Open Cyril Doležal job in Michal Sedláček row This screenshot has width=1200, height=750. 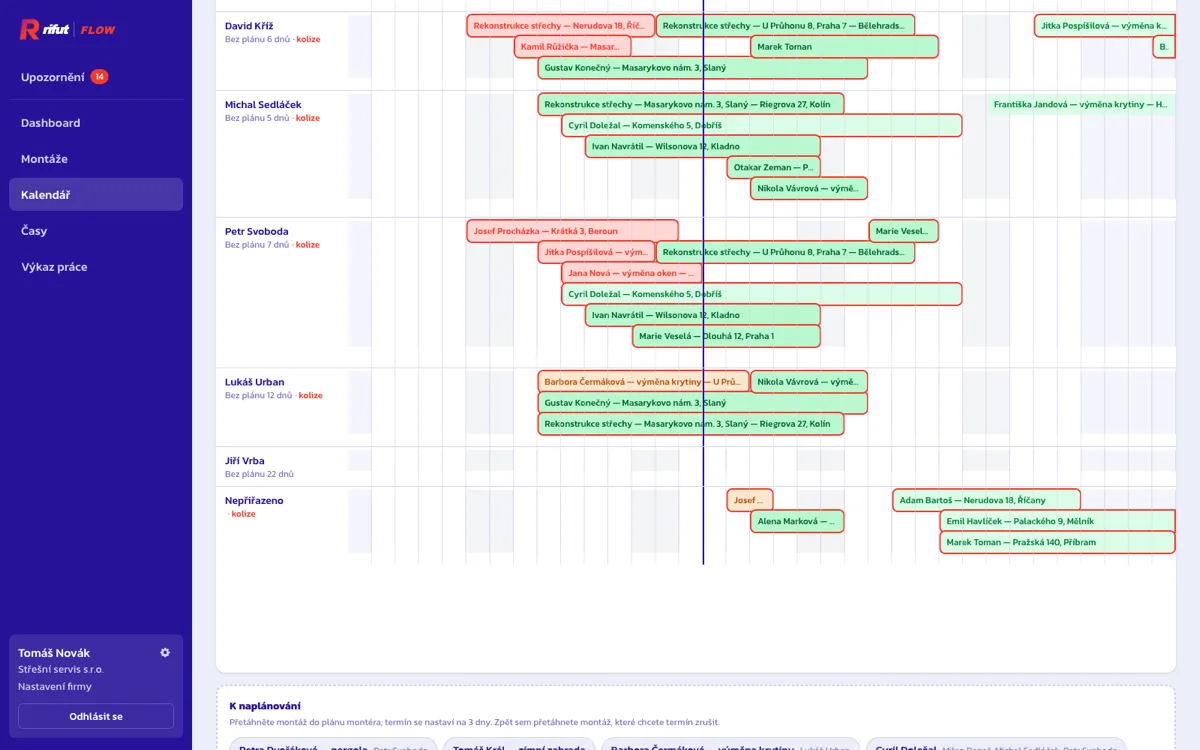762,126
